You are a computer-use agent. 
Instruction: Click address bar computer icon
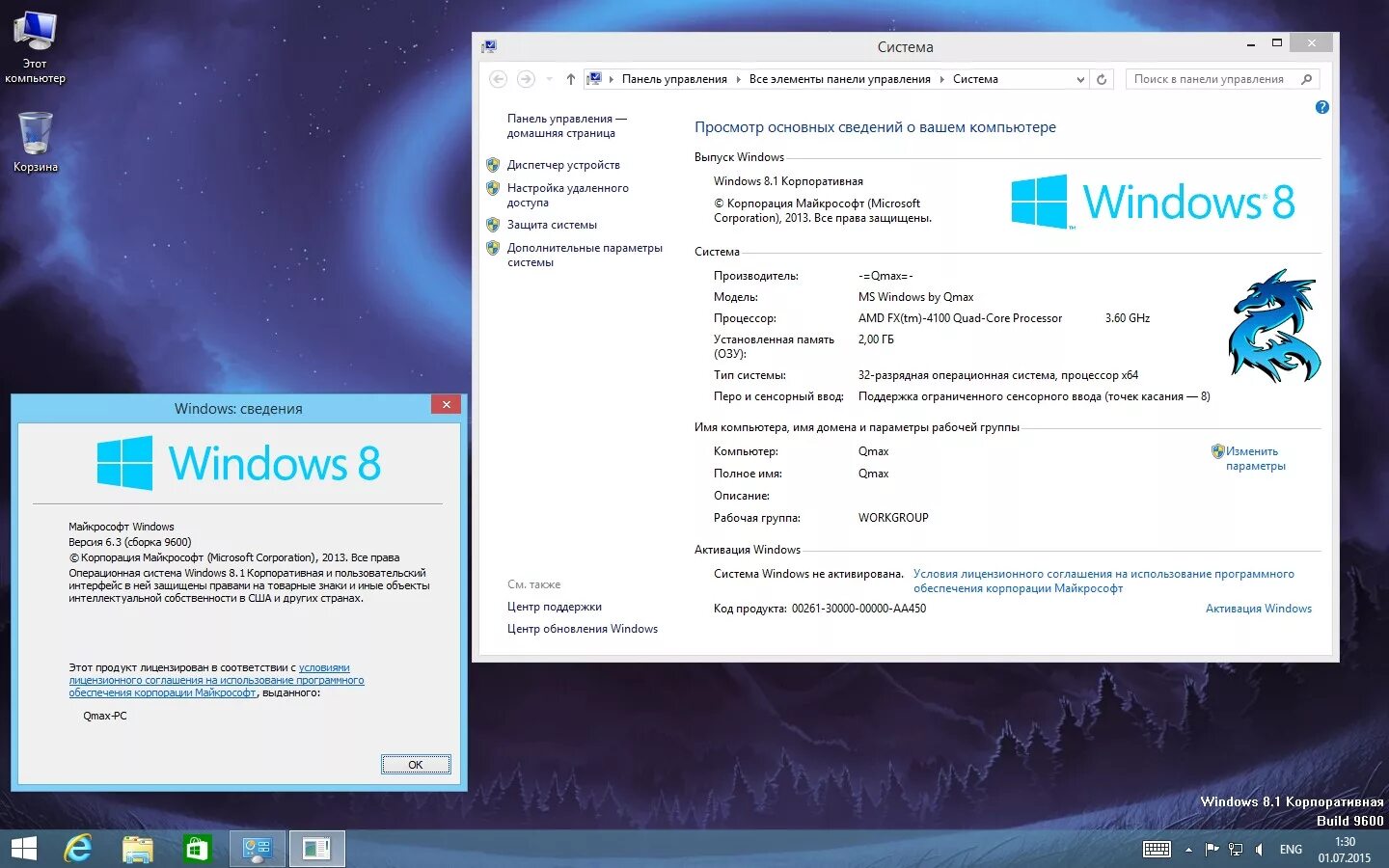(x=595, y=79)
